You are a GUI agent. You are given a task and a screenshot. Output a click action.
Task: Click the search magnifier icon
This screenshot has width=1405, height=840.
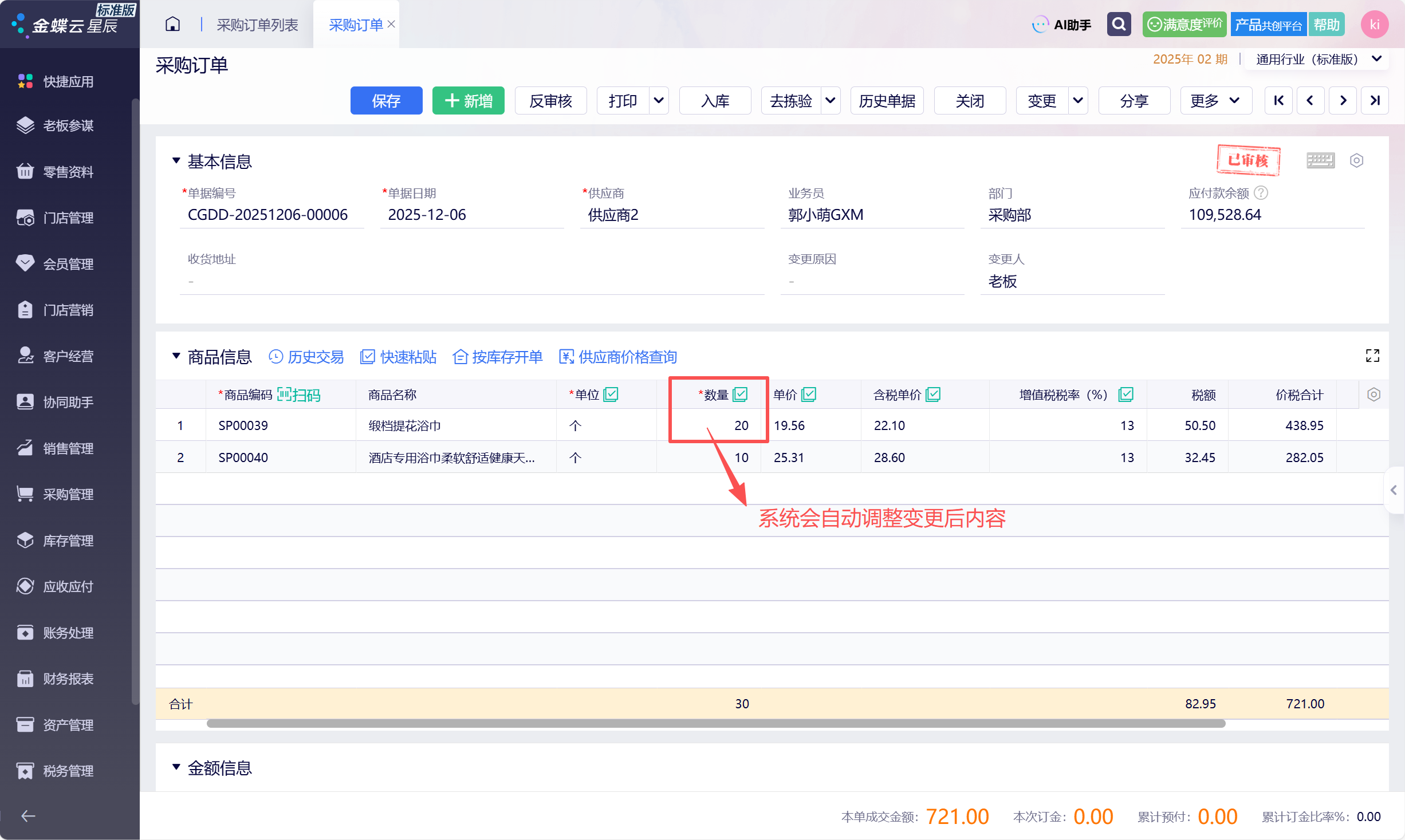[x=1119, y=25]
